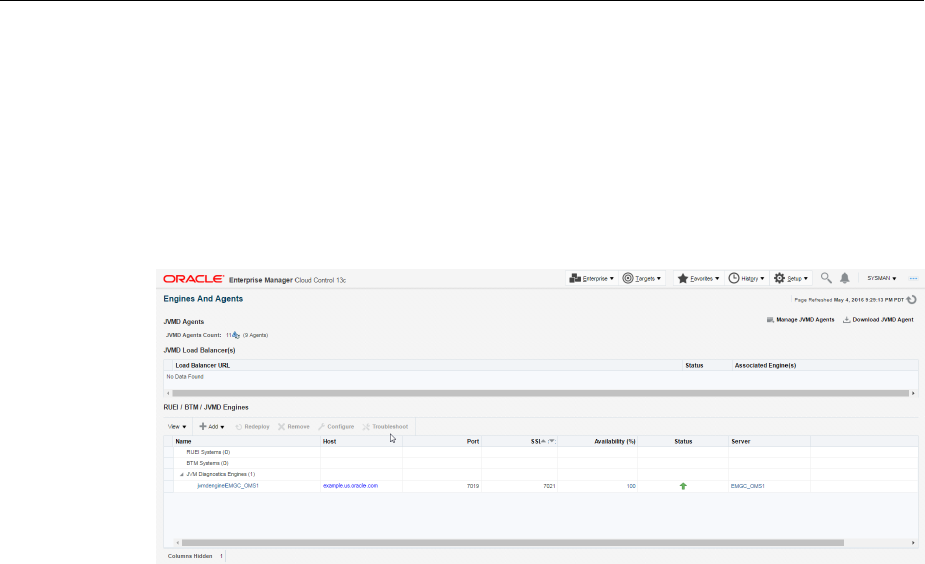Open the search magnifier icon
The width and height of the screenshot is (925, 564).
826,278
